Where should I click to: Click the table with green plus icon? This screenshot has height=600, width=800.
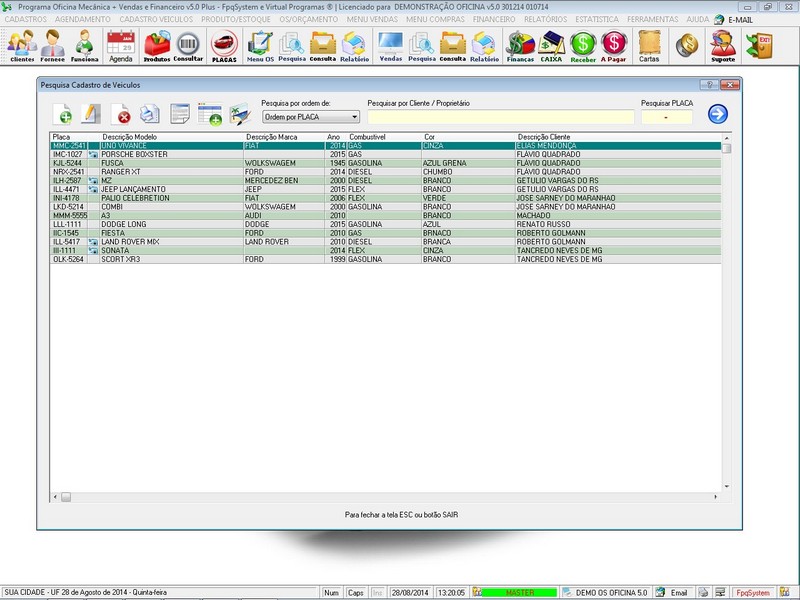pos(210,114)
